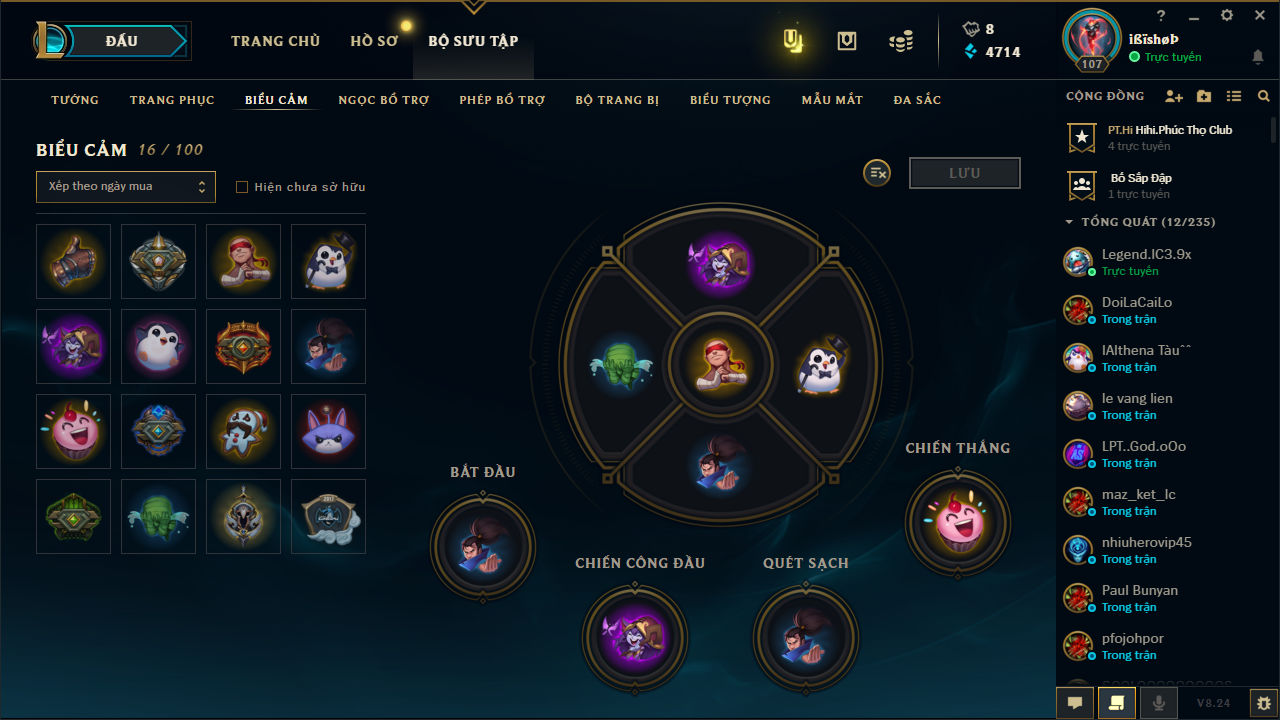Open the Xếp theo ngày mua dropdown
This screenshot has height=720, width=1280.
pyautogui.click(x=126, y=186)
